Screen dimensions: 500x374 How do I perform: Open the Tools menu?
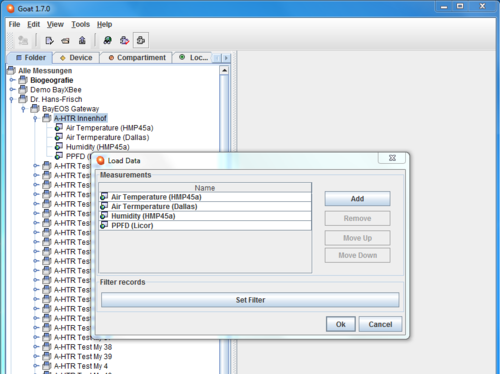pyautogui.click(x=80, y=24)
